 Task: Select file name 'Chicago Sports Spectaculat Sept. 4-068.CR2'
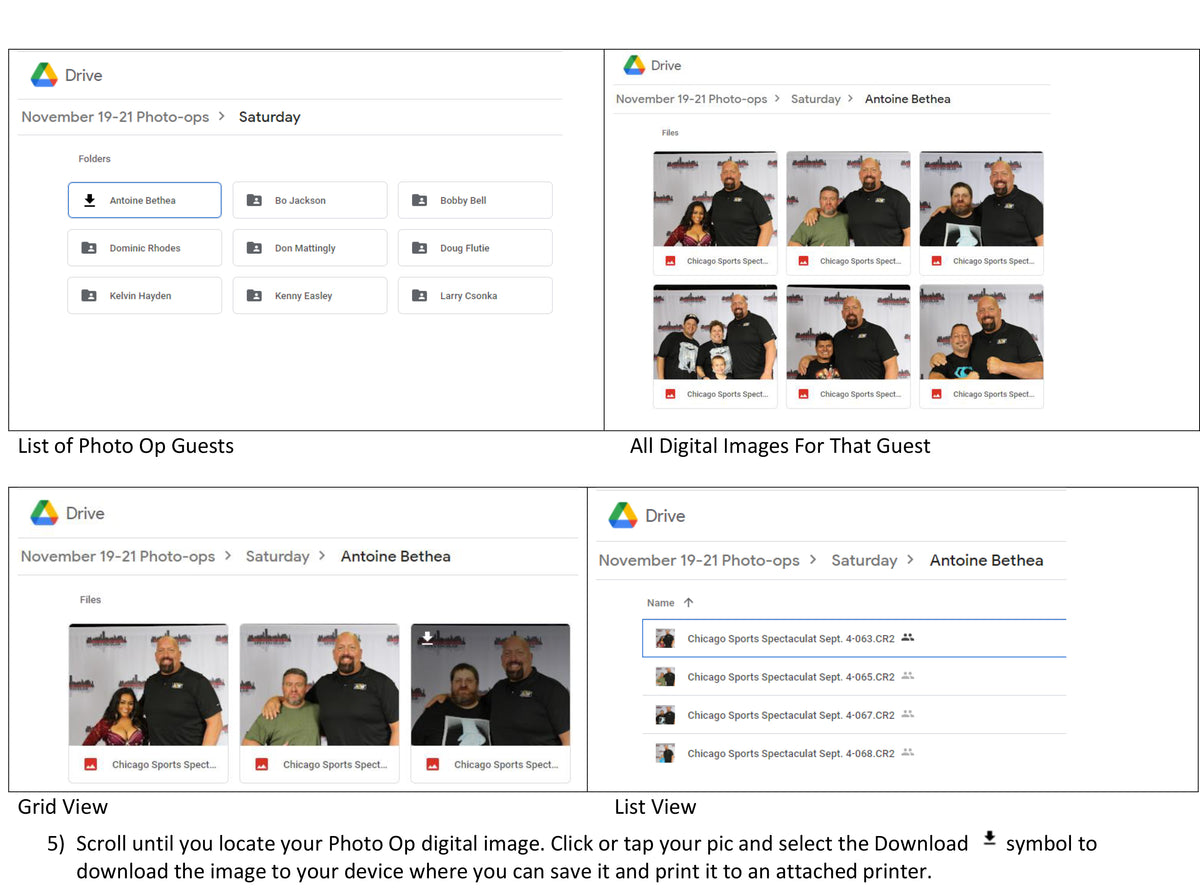pyautogui.click(x=791, y=753)
